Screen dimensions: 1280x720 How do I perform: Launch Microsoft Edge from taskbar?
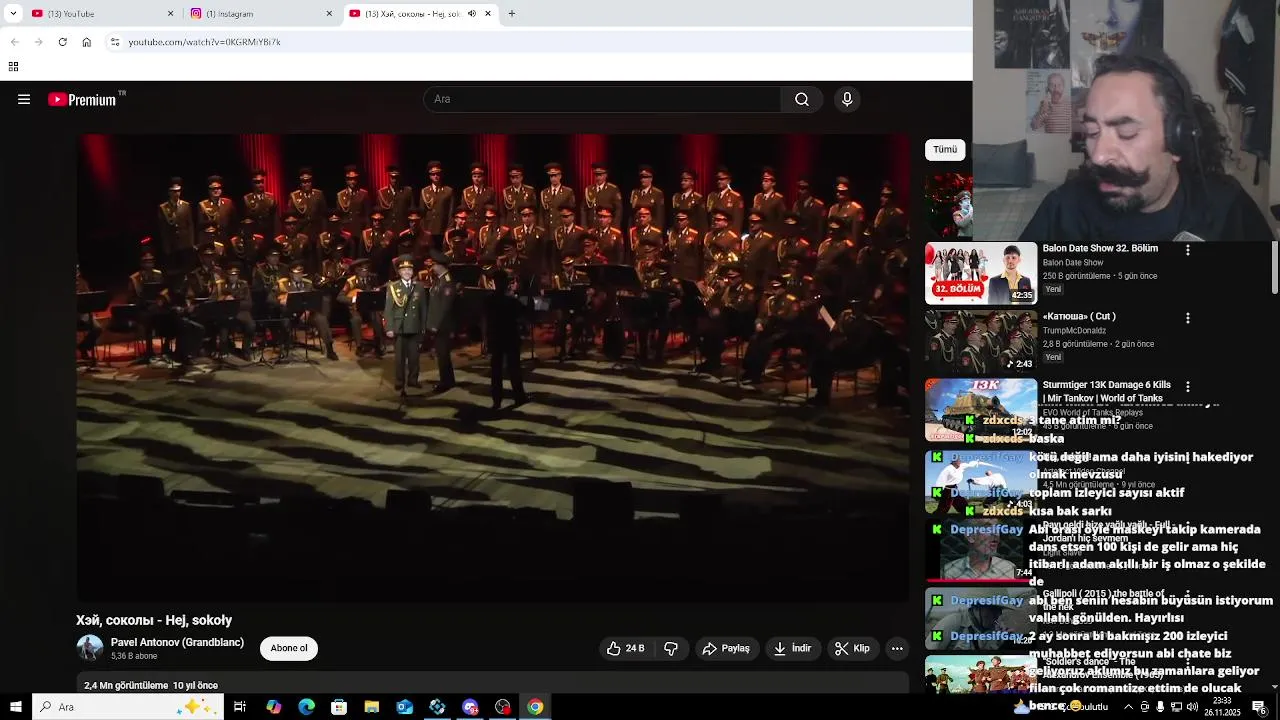point(306,707)
